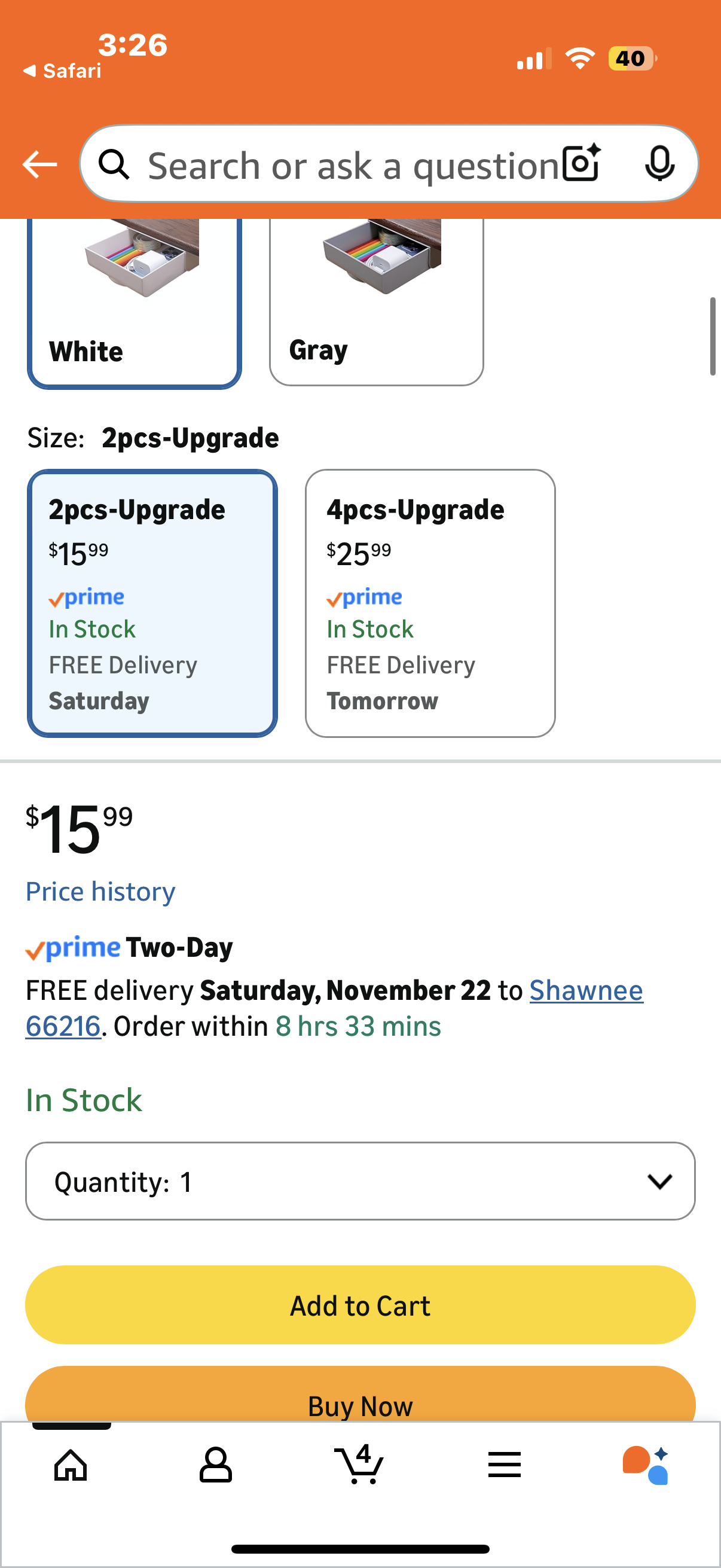The image size is (721, 1568).
Task: Tap the back arrow icon
Action: 39,164
